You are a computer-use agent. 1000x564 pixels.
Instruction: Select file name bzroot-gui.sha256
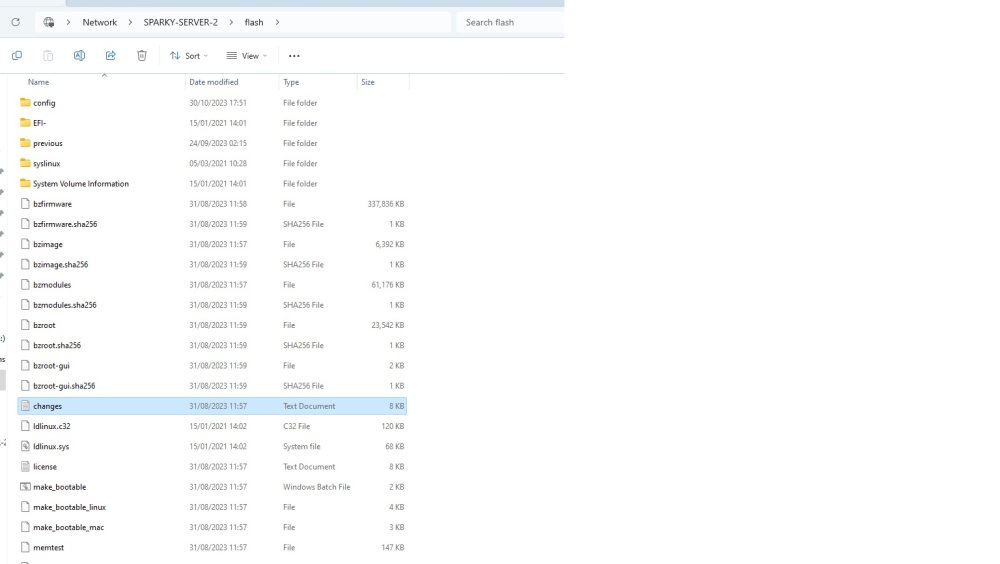pos(64,386)
